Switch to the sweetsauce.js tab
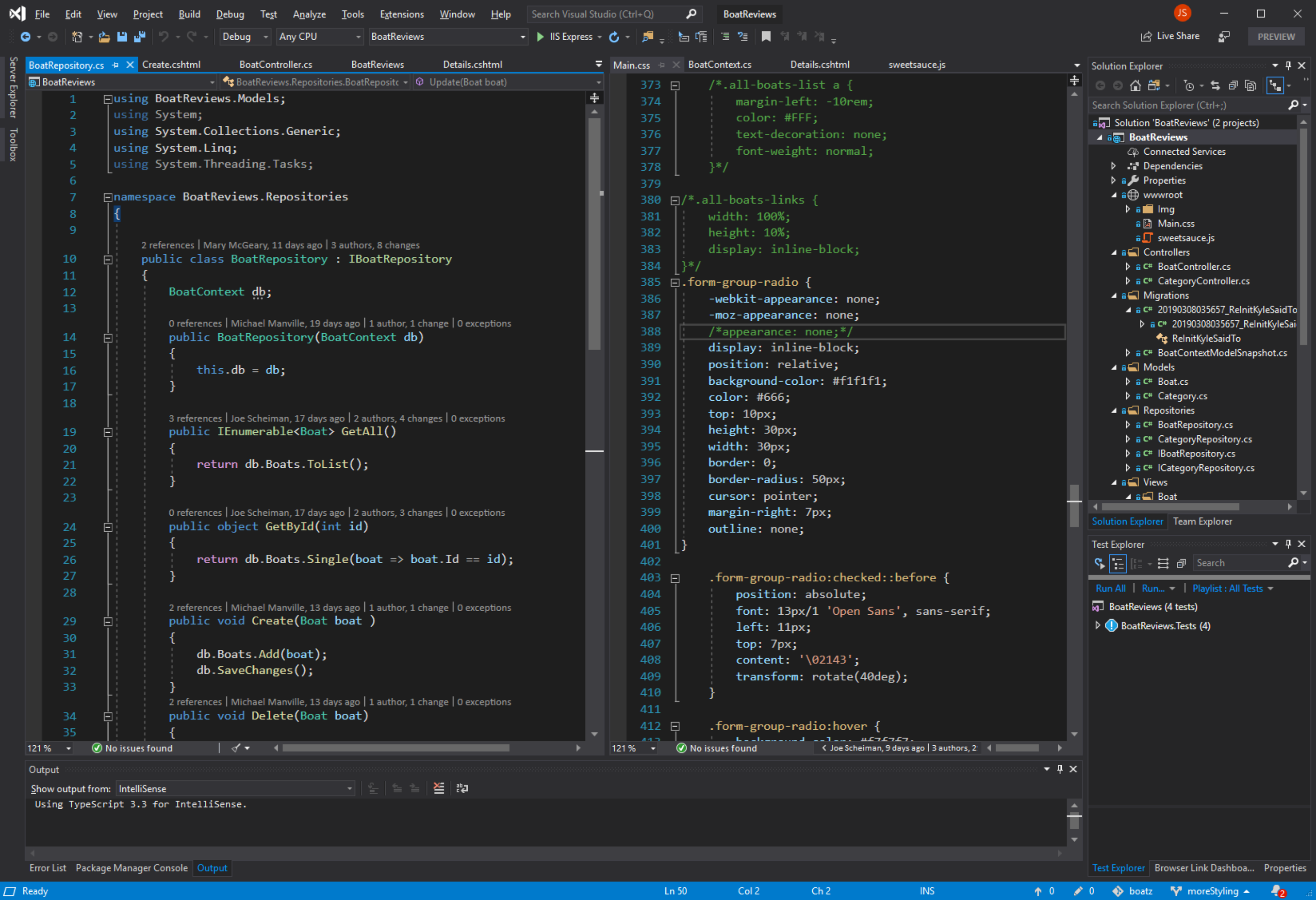This screenshot has width=1316, height=900. (x=917, y=64)
